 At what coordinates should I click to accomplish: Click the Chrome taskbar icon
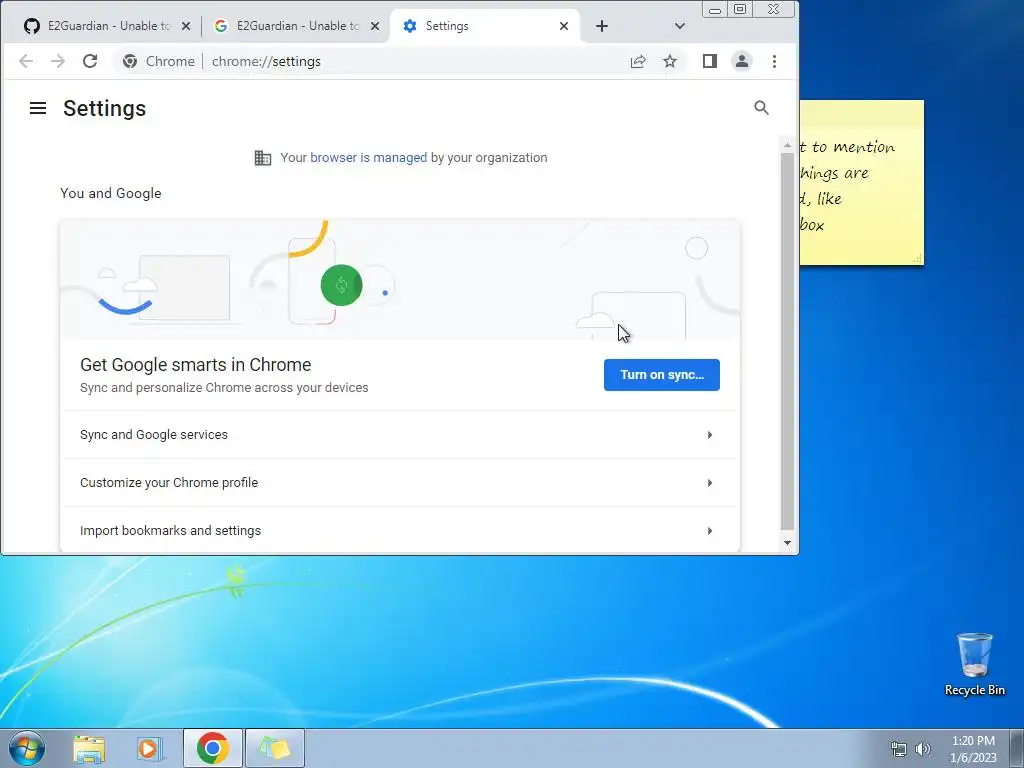[x=213, y=748]
